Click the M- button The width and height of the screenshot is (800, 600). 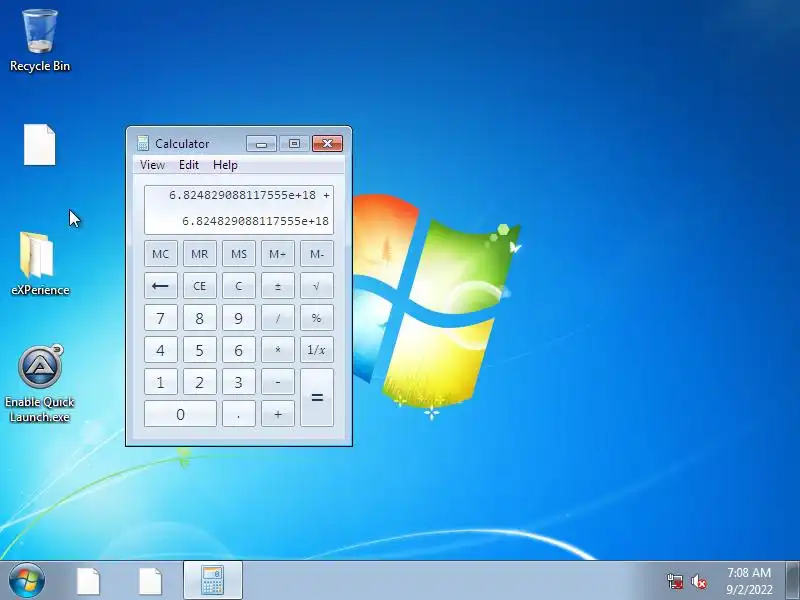point(317,254)
